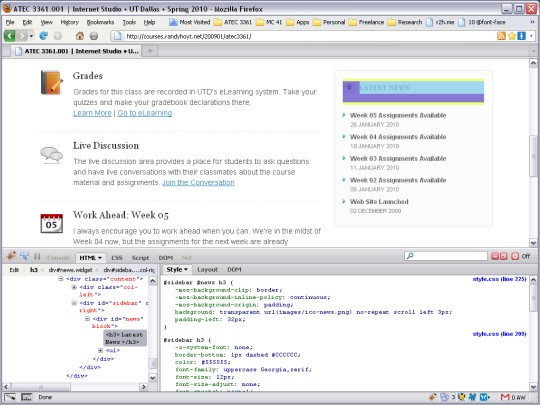Click the RSS feed icon in address bar
Image resolution: width=540 pixels, height=405 pixels.
tap(501, 36)
